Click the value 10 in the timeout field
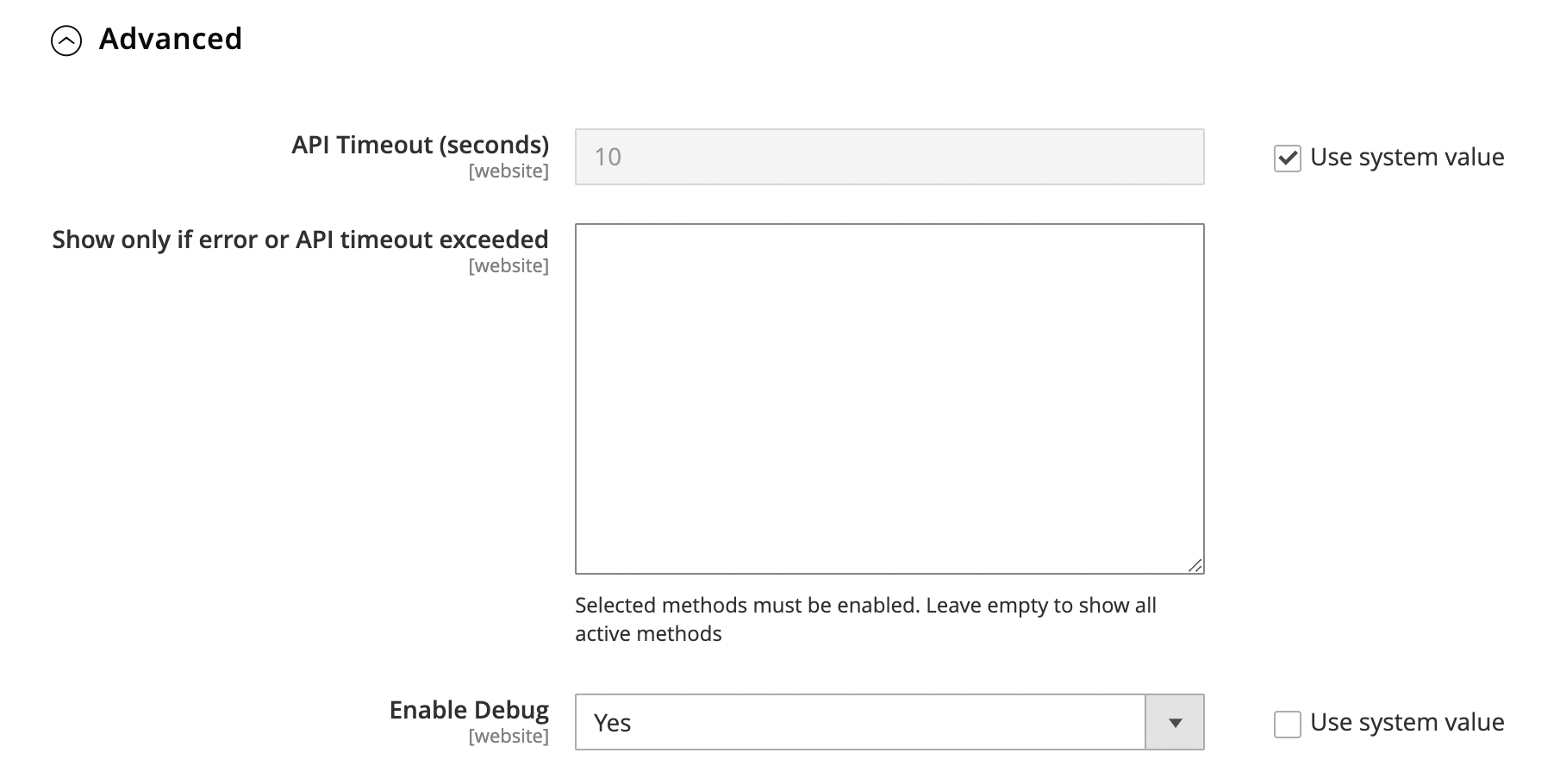Screen dimensions: 1560x784 [x=608, y=157]
